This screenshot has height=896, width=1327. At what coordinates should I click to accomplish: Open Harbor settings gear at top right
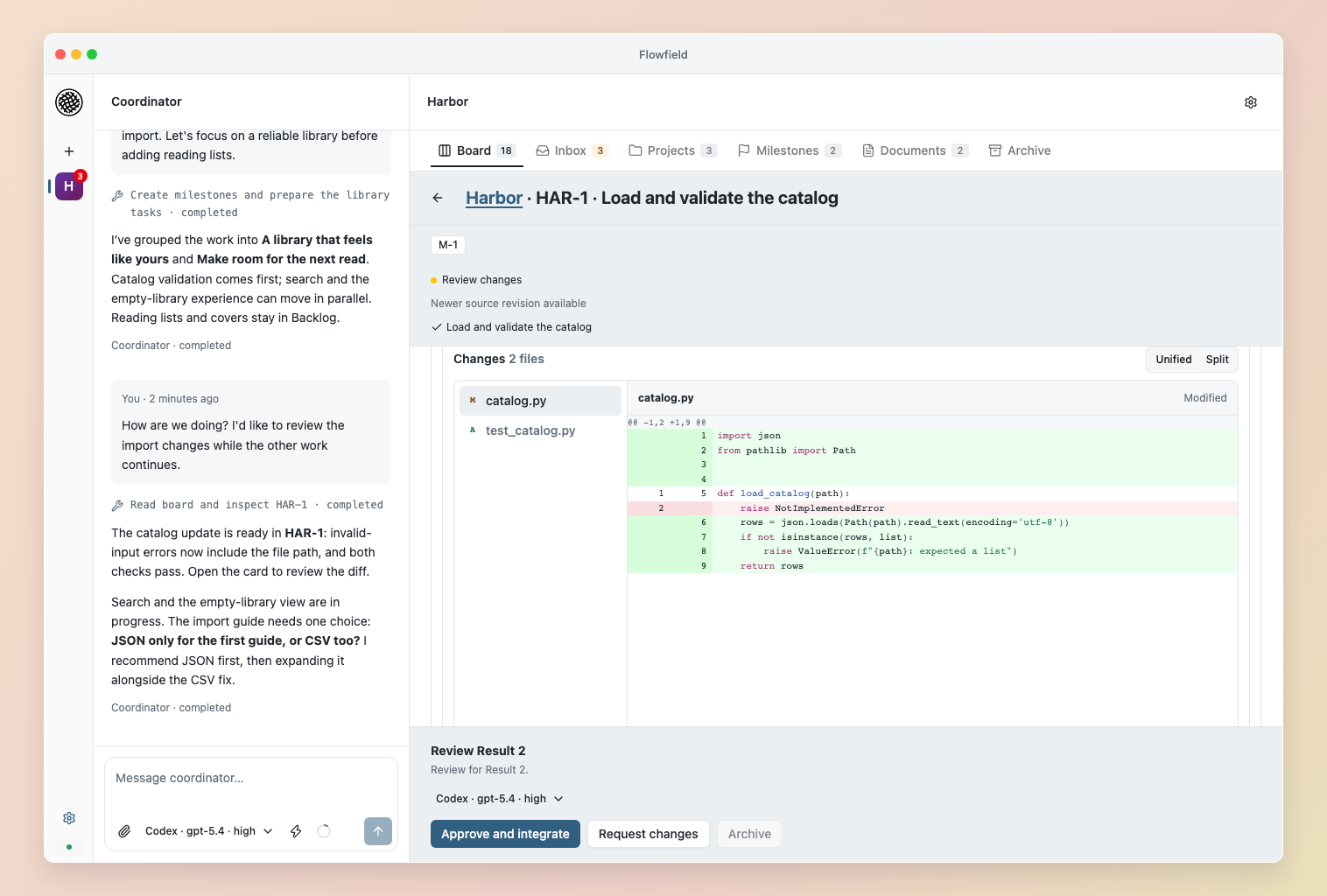(x=1251, y=102)
